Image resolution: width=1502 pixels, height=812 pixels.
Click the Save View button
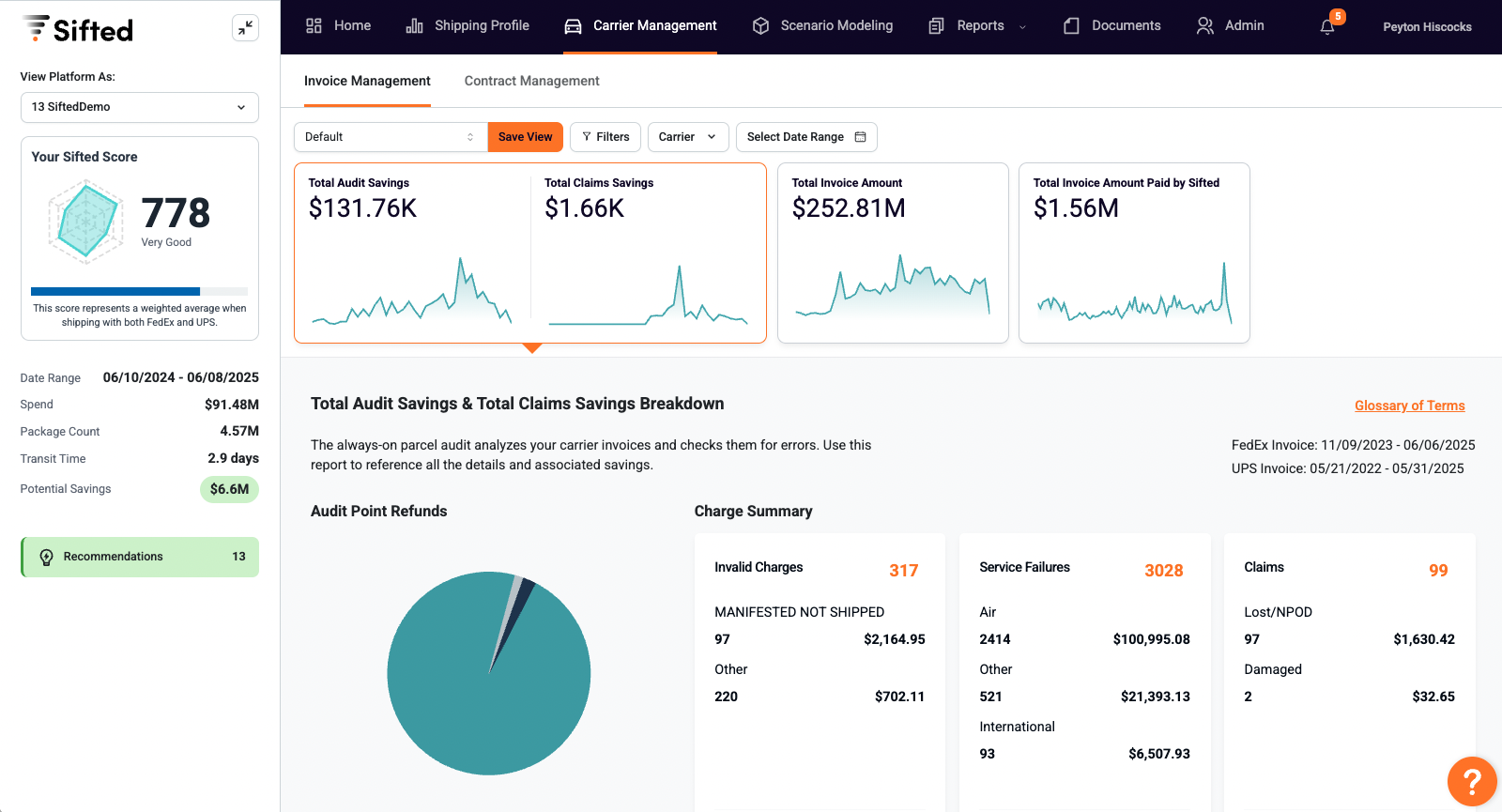(x=525, y=137)
